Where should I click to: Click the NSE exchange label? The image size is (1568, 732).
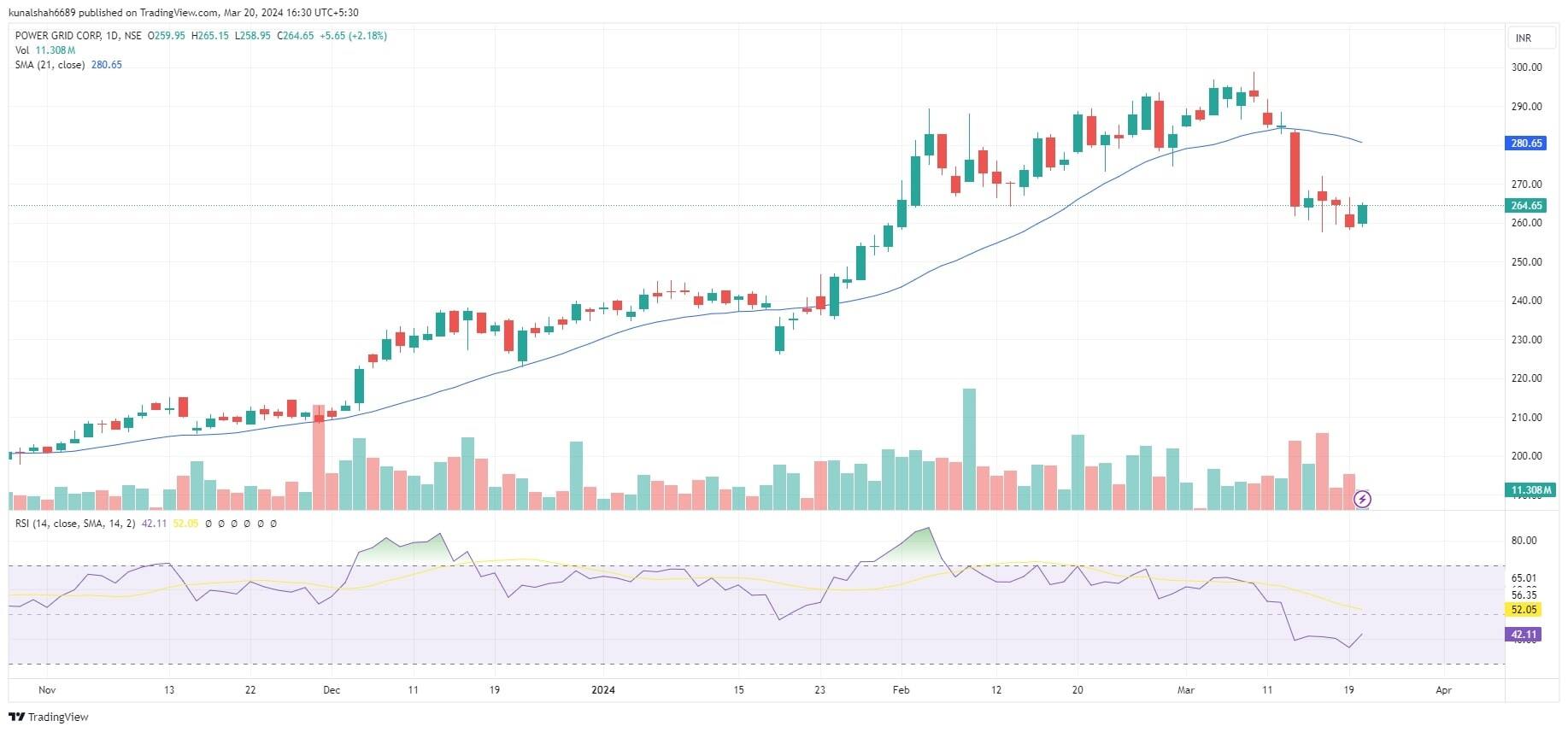click(132, 36)
